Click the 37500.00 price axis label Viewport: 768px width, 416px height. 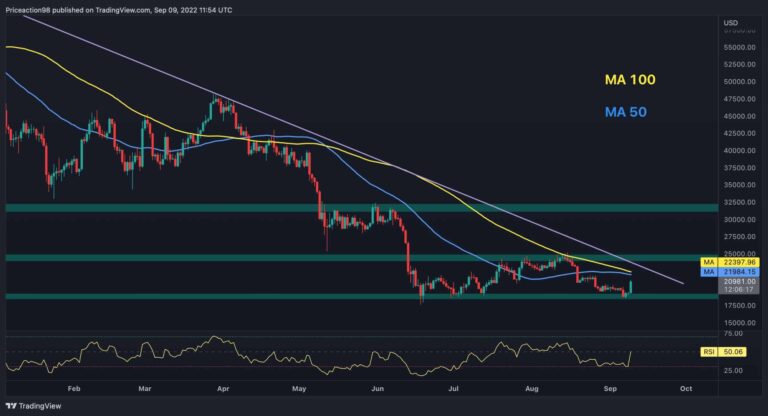[740, 168]
